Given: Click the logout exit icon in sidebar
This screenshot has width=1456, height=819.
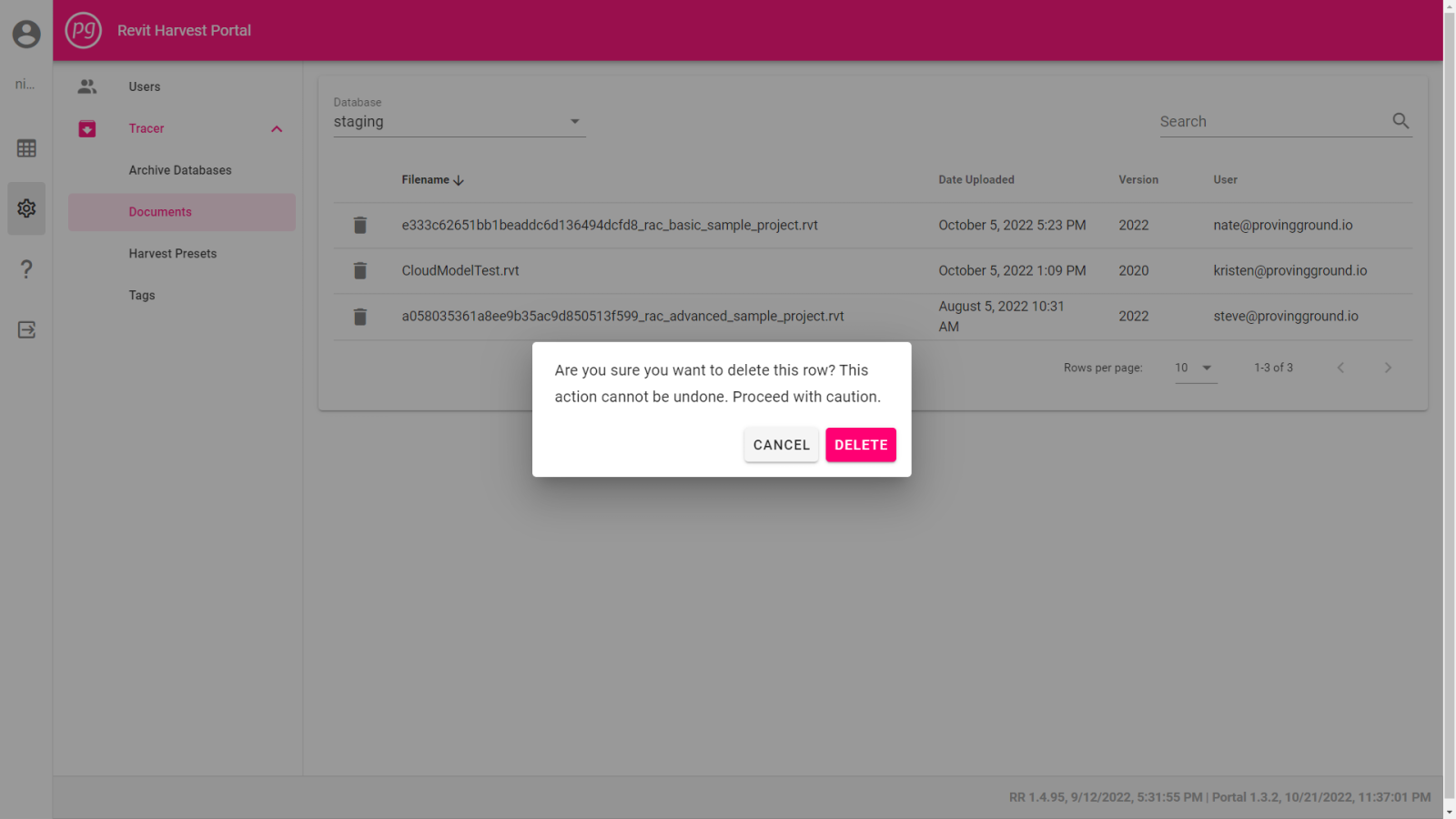Looking at the screenshot, I should coord(25,329).
